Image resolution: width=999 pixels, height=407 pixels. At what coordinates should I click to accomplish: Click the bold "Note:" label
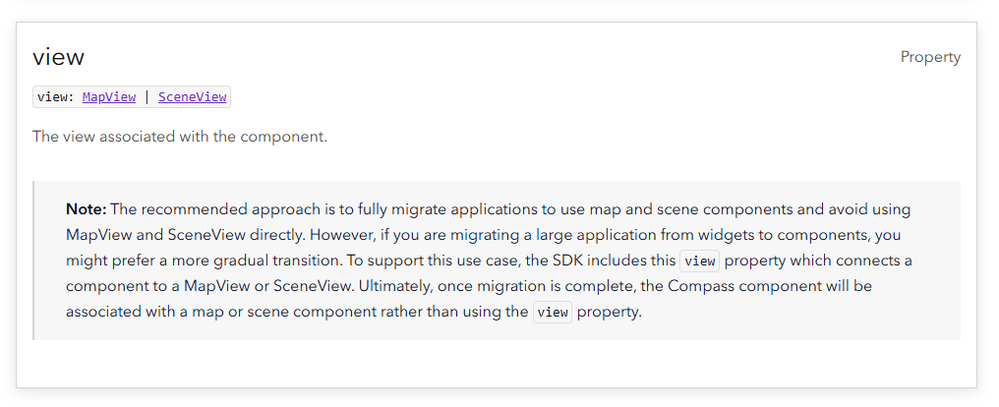coord(86,209)
